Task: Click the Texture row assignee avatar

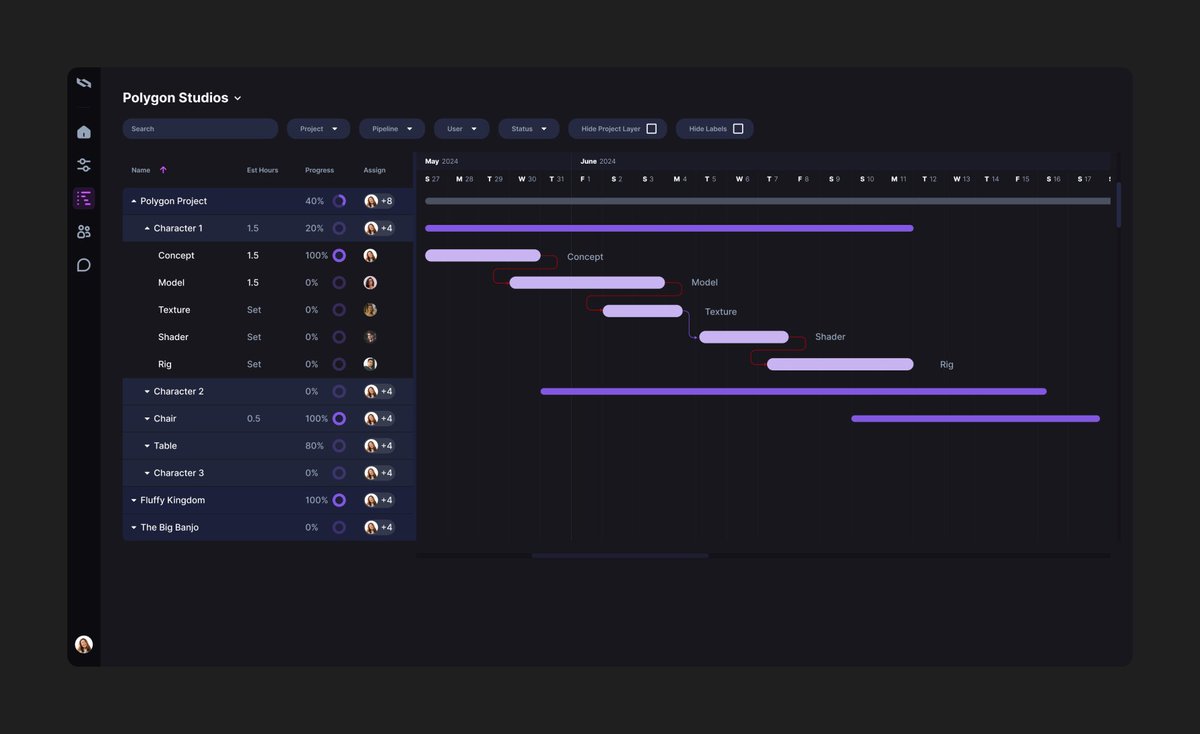Action: tap(370, 310)
